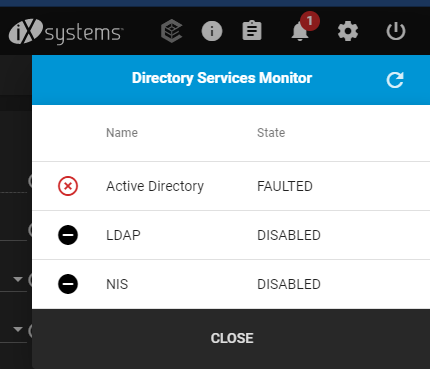Screen dimensions: 430x369
Task: Close the Directory Services Monitor panel
Action: coord(232,338)
